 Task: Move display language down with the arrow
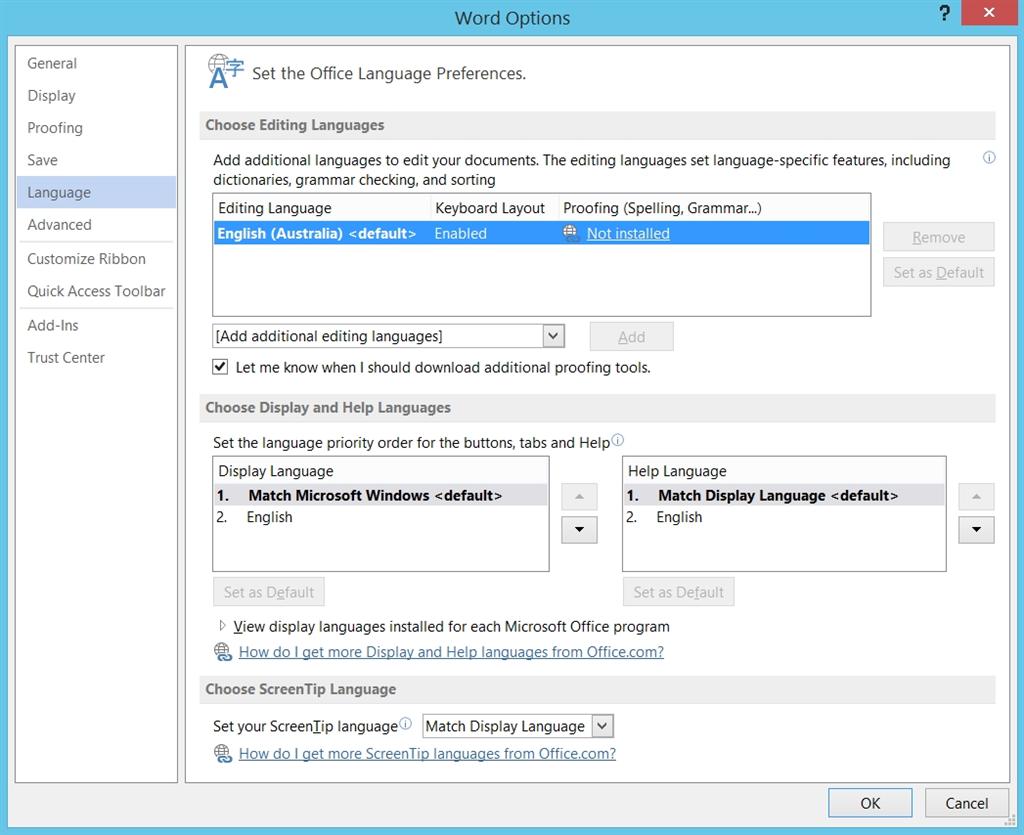point(579,529)
